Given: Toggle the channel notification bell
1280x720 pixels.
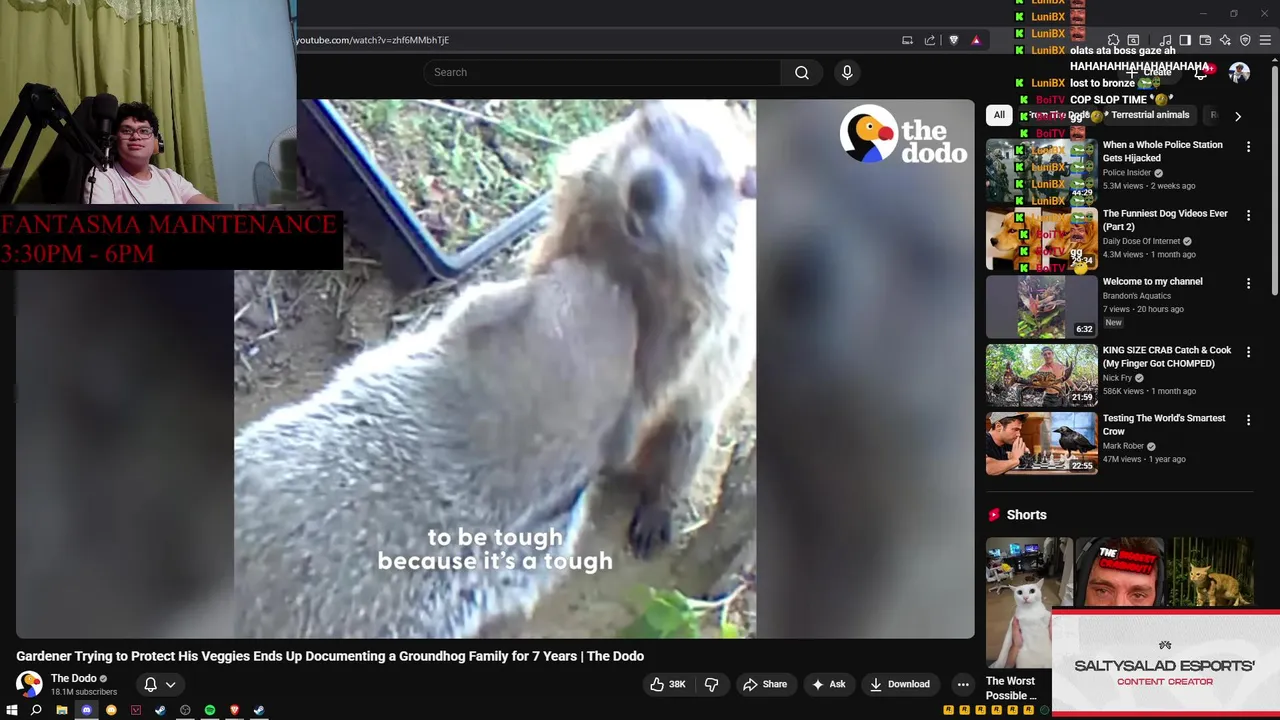Looking at the screenshot, I should click(150, 684).
